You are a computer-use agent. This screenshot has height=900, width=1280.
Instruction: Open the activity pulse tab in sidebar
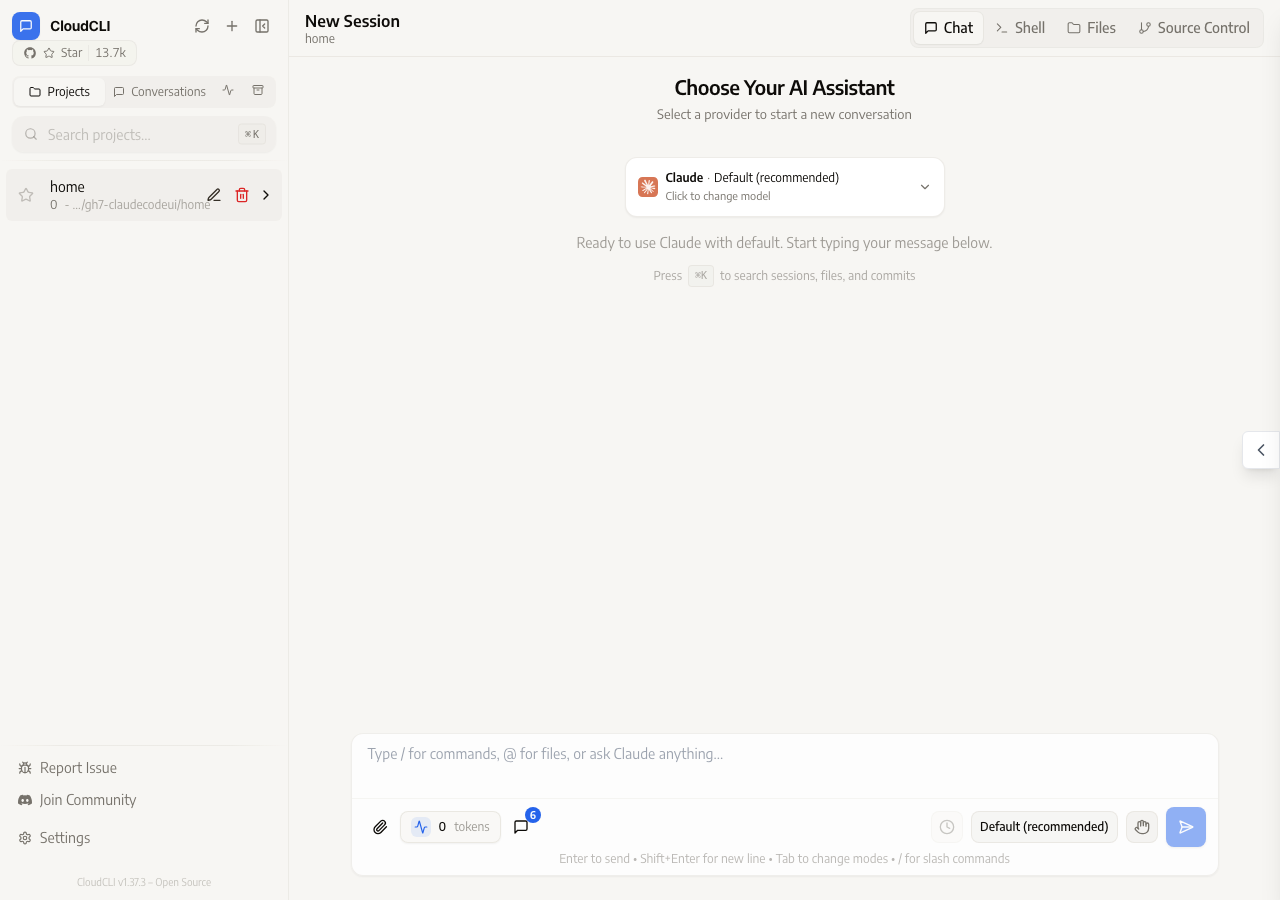coord(228,91)
